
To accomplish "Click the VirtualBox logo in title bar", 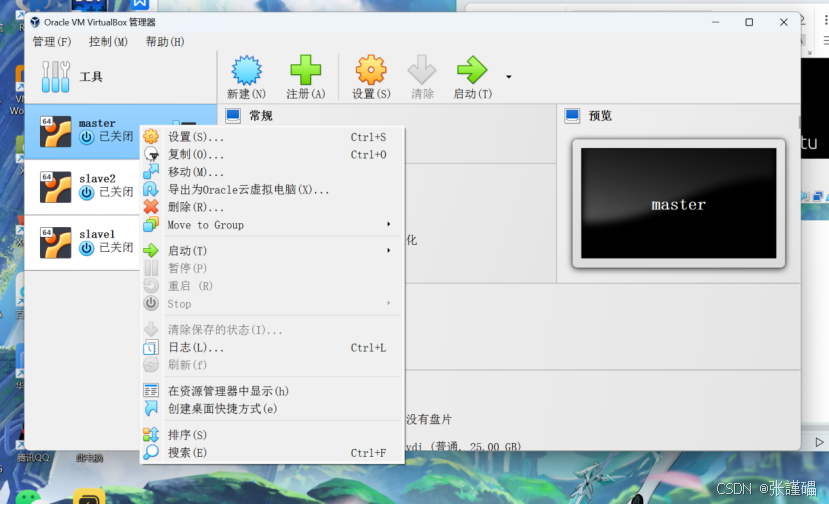I will click(x=35, y=22).
